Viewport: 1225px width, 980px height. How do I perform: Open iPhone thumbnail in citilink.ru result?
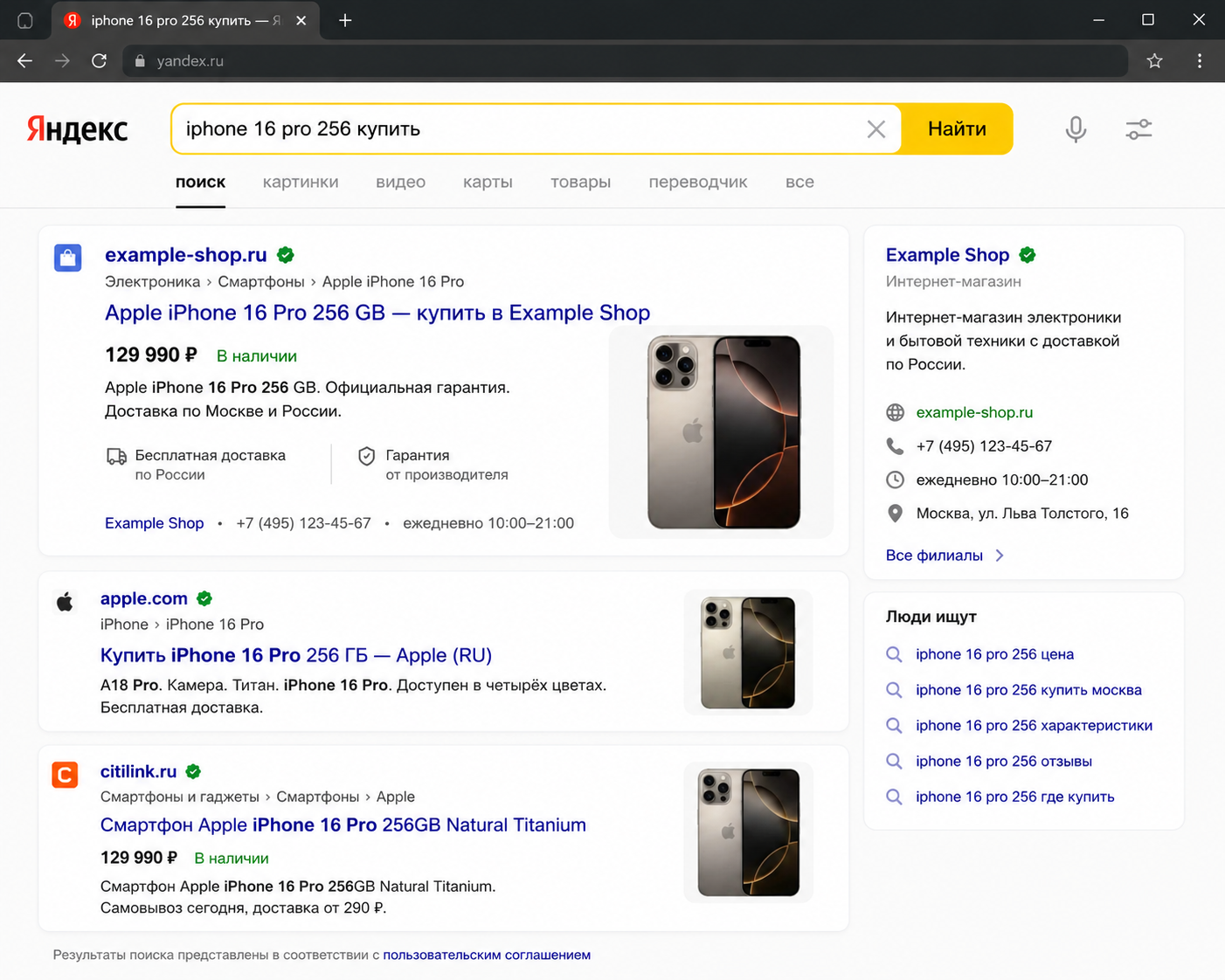tap(748, 832)
